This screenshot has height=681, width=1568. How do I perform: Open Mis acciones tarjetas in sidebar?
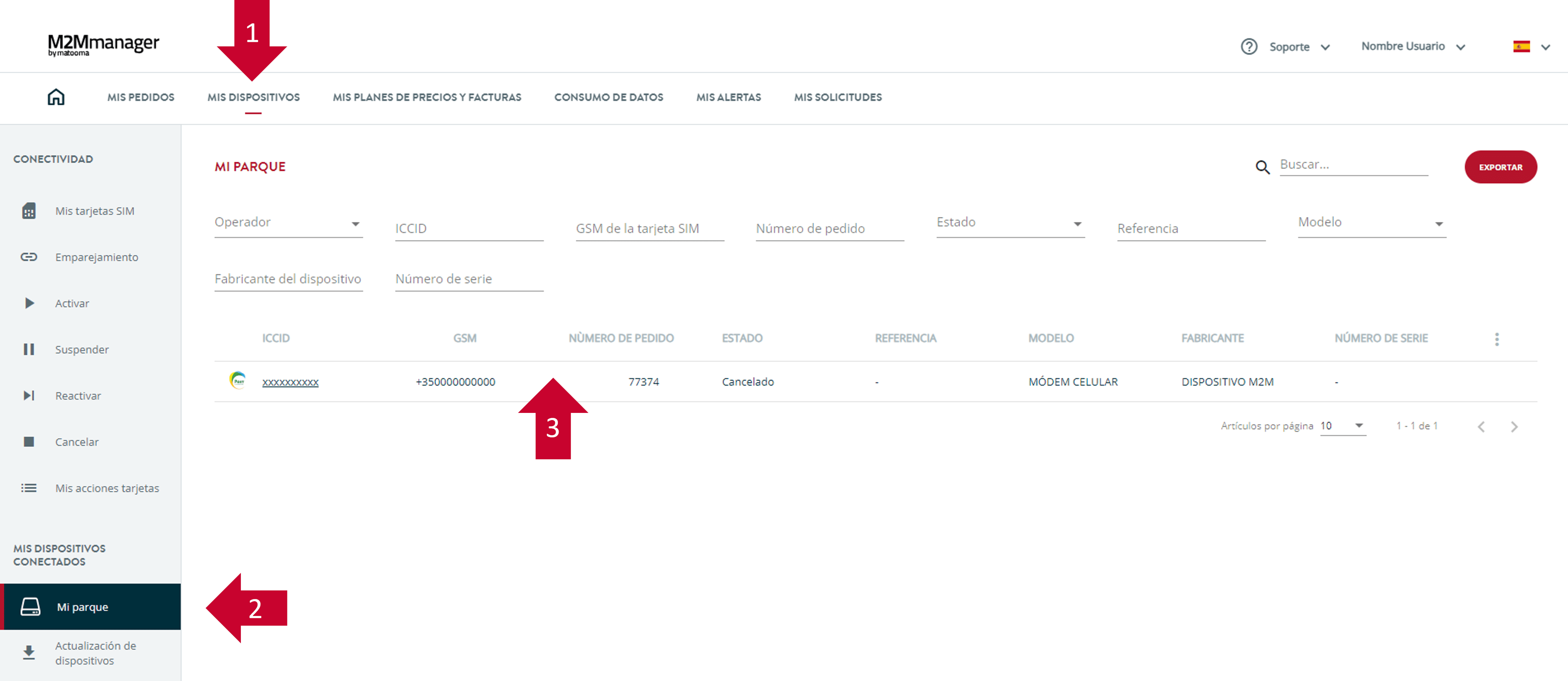(x=91, y=488)
